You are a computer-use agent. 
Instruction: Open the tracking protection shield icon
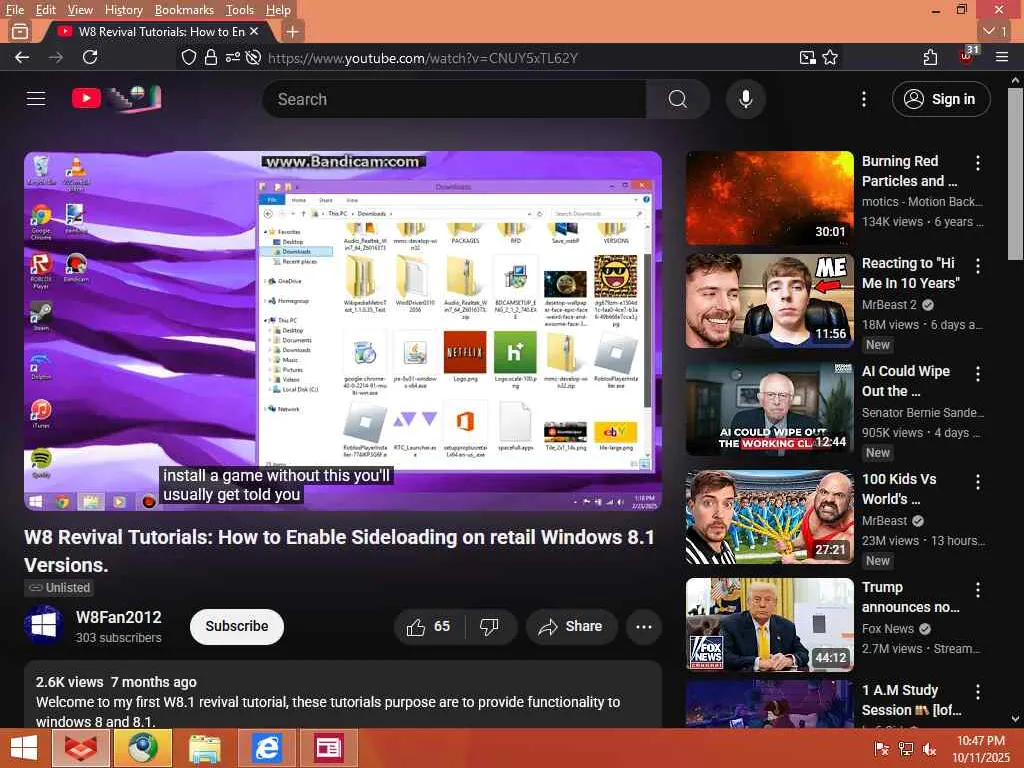pyautogui.click(x=188, y=57)
